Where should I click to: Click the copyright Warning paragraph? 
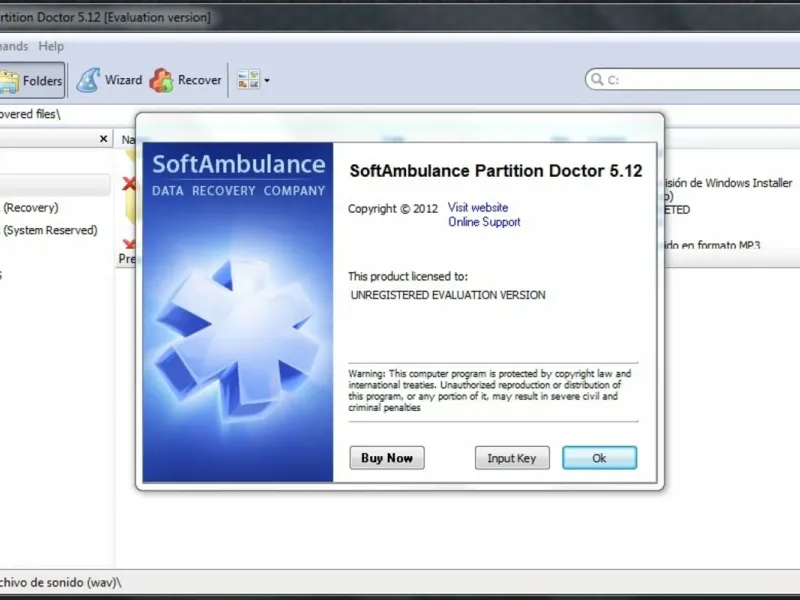[x=490, y=390]
